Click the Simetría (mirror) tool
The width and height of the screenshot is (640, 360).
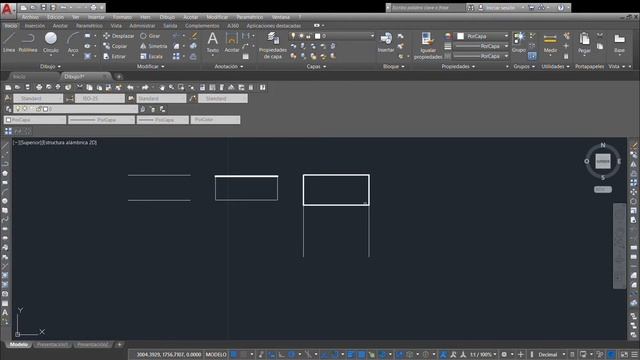point(153,46)
